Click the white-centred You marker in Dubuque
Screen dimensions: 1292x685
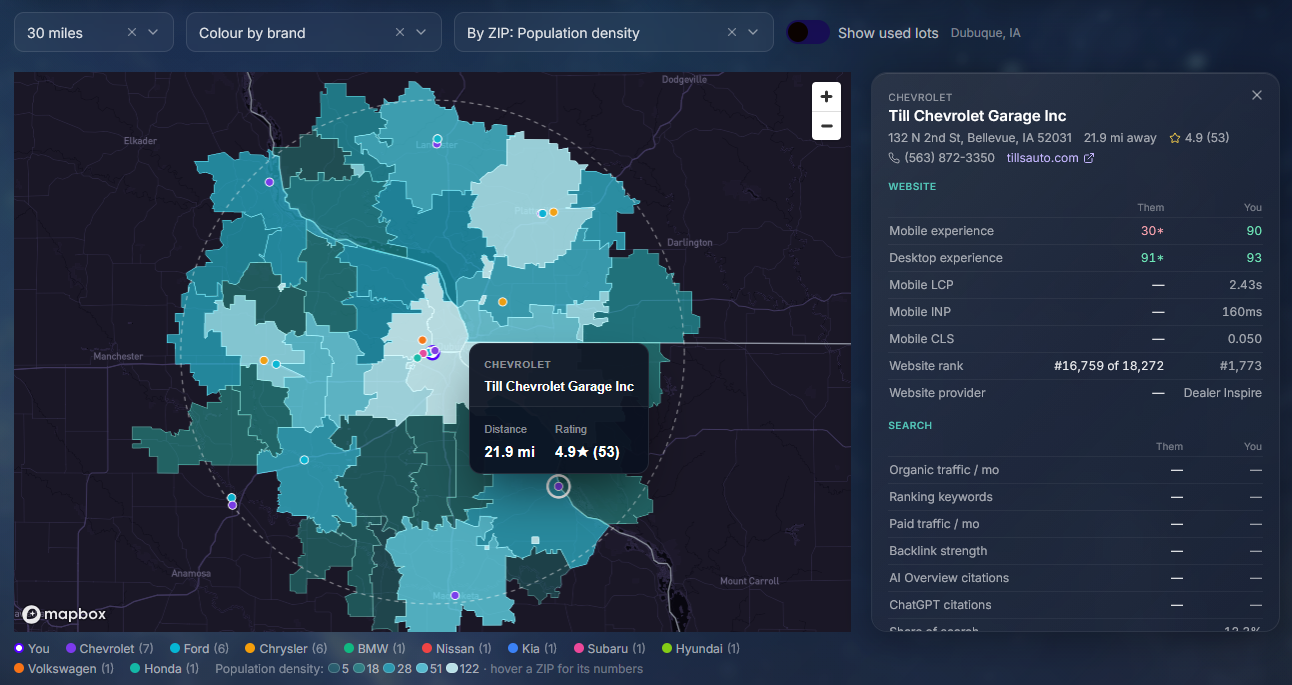(x=433, y=354)
